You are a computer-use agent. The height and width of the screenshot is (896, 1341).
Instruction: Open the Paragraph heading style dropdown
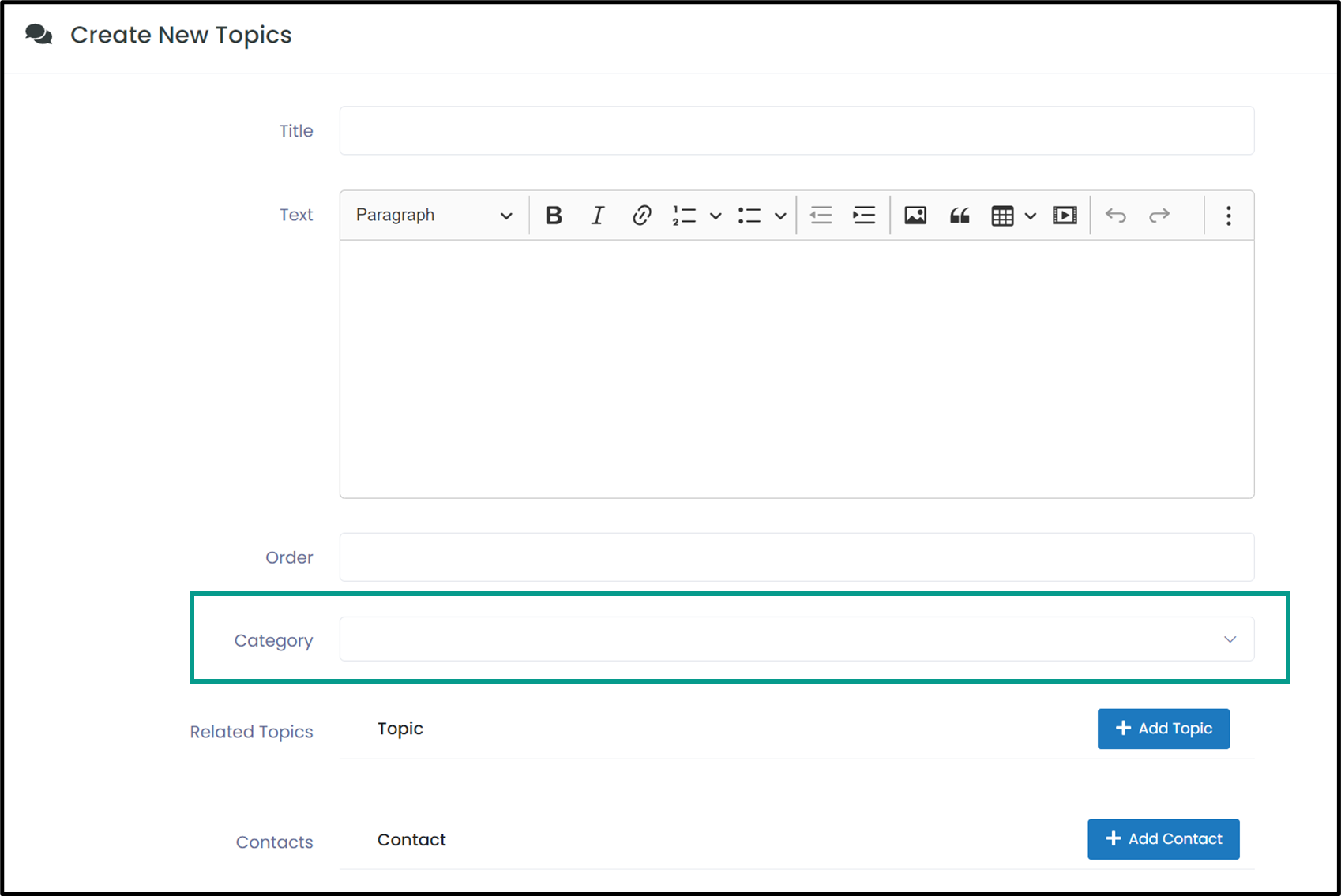tap(434, 216)
